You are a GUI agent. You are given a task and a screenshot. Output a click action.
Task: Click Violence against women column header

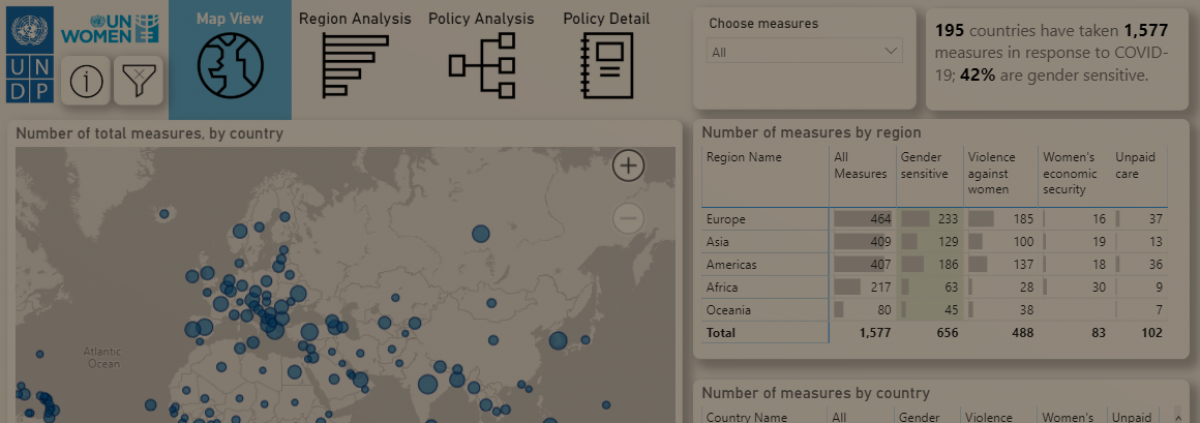[x=991, y=173]
